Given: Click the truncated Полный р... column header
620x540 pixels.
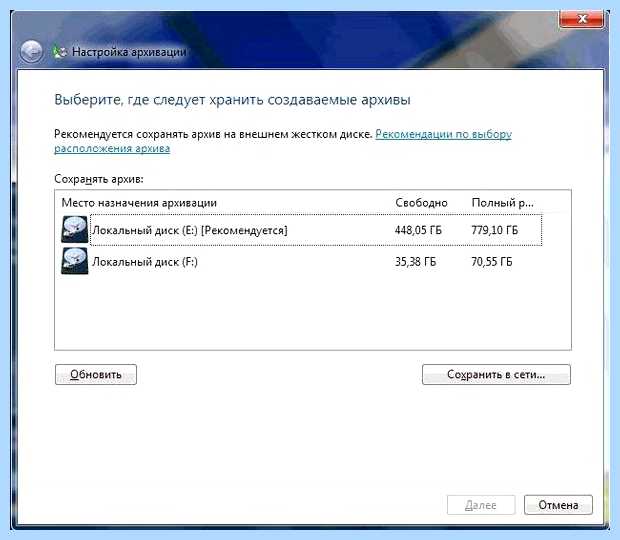Looking at the screenshot, I should (503, 203).
